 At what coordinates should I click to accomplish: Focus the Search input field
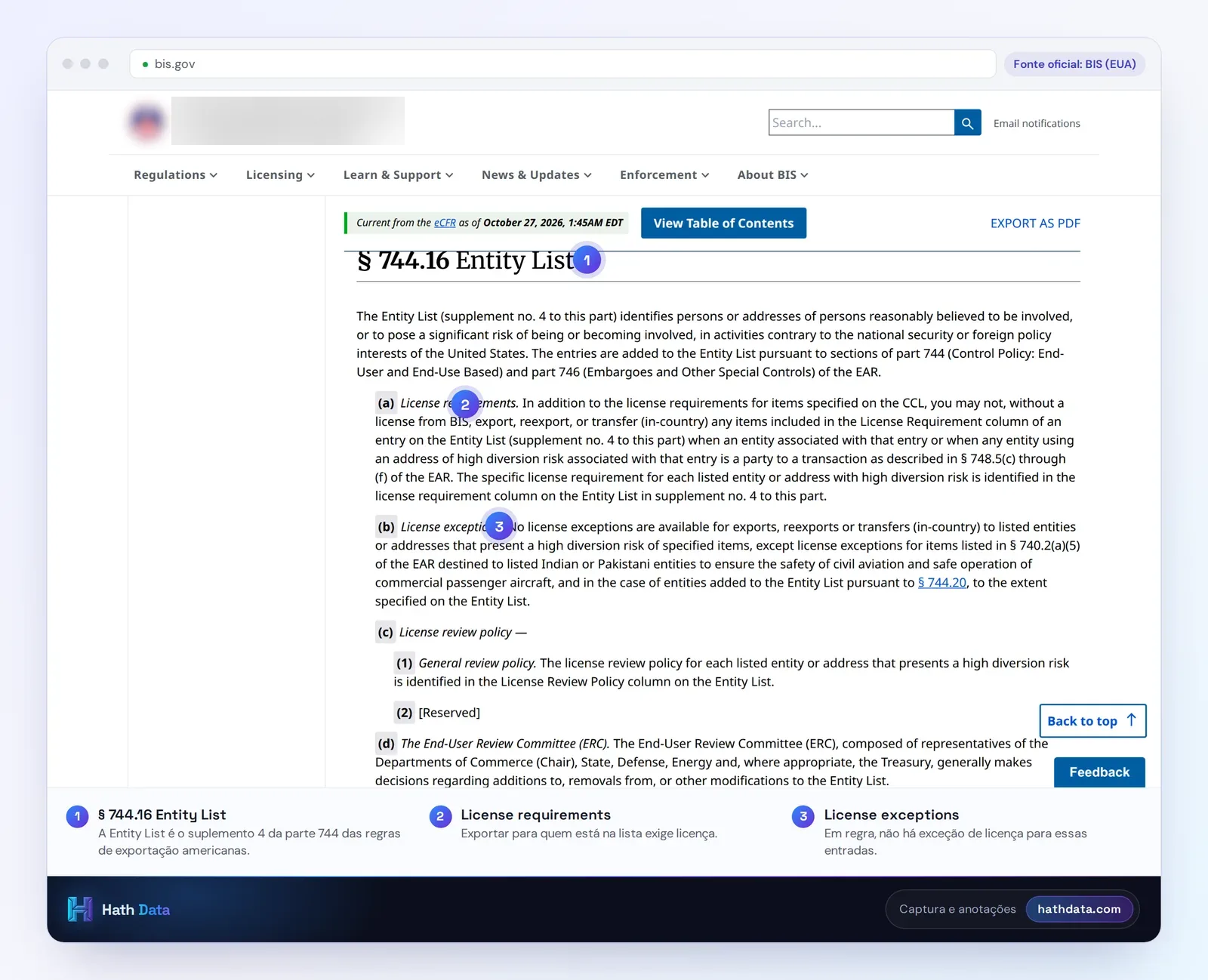coord(861,123)
